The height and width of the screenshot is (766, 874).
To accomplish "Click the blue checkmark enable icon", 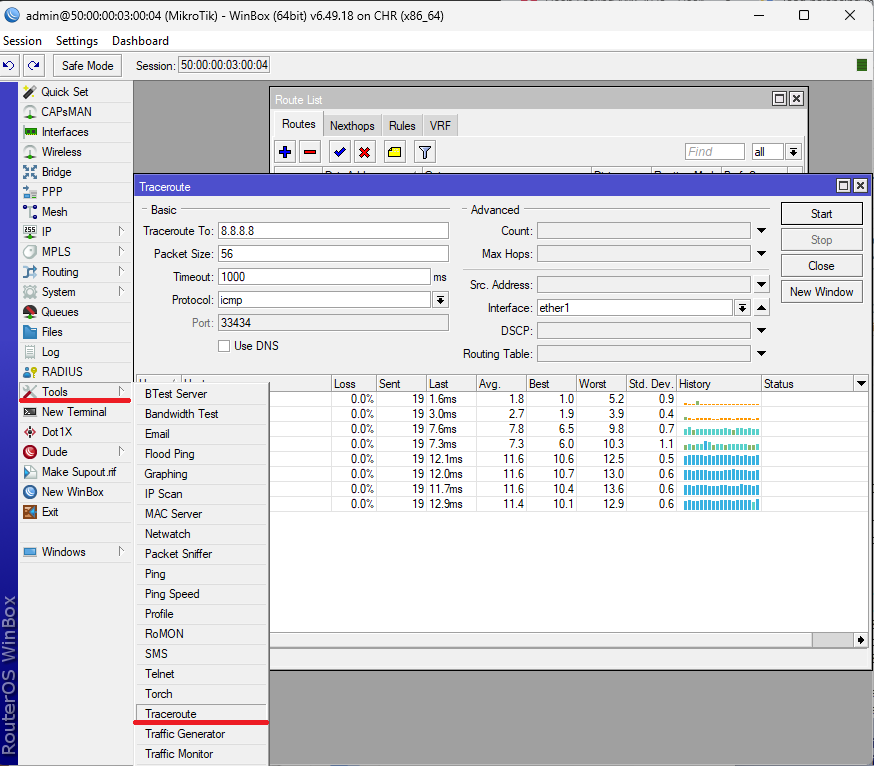I will (340, 152).
